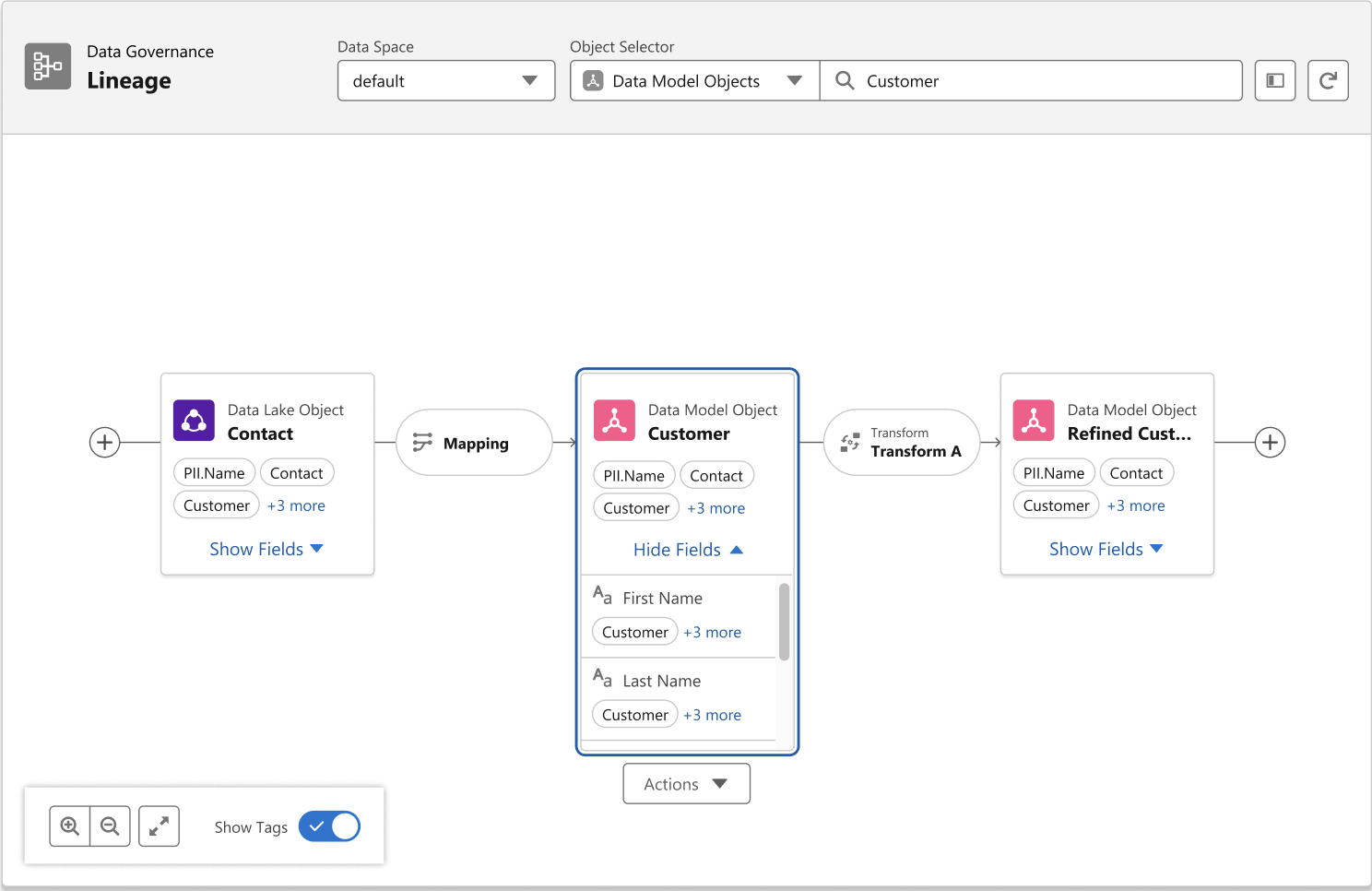Open the Data Model Objects selector dropdown
This screenshot has height=891, width=1372.
point(694,81)
